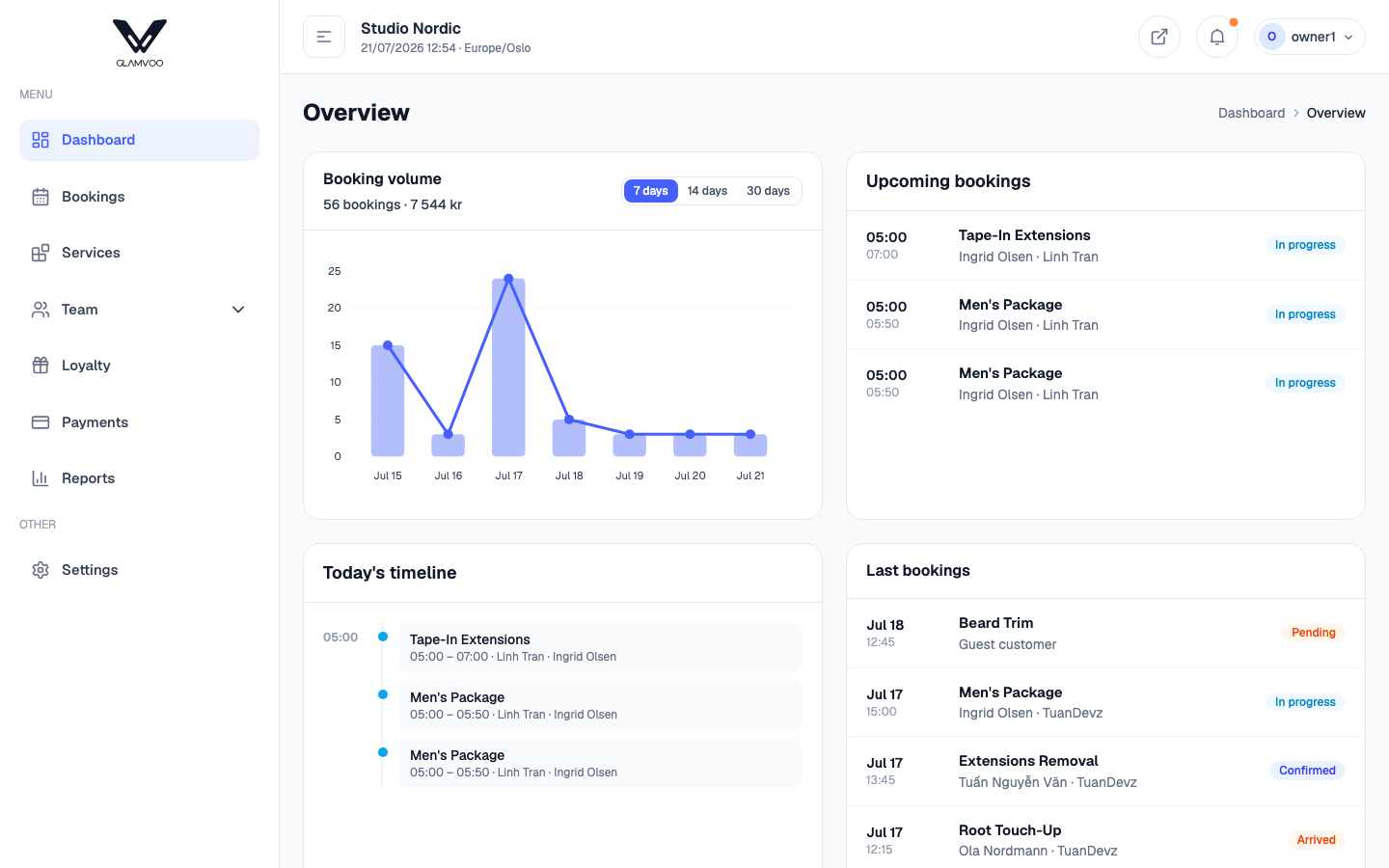1389x868 pixels.
Task: Open the Loyalty menu item
Action: 139,366
